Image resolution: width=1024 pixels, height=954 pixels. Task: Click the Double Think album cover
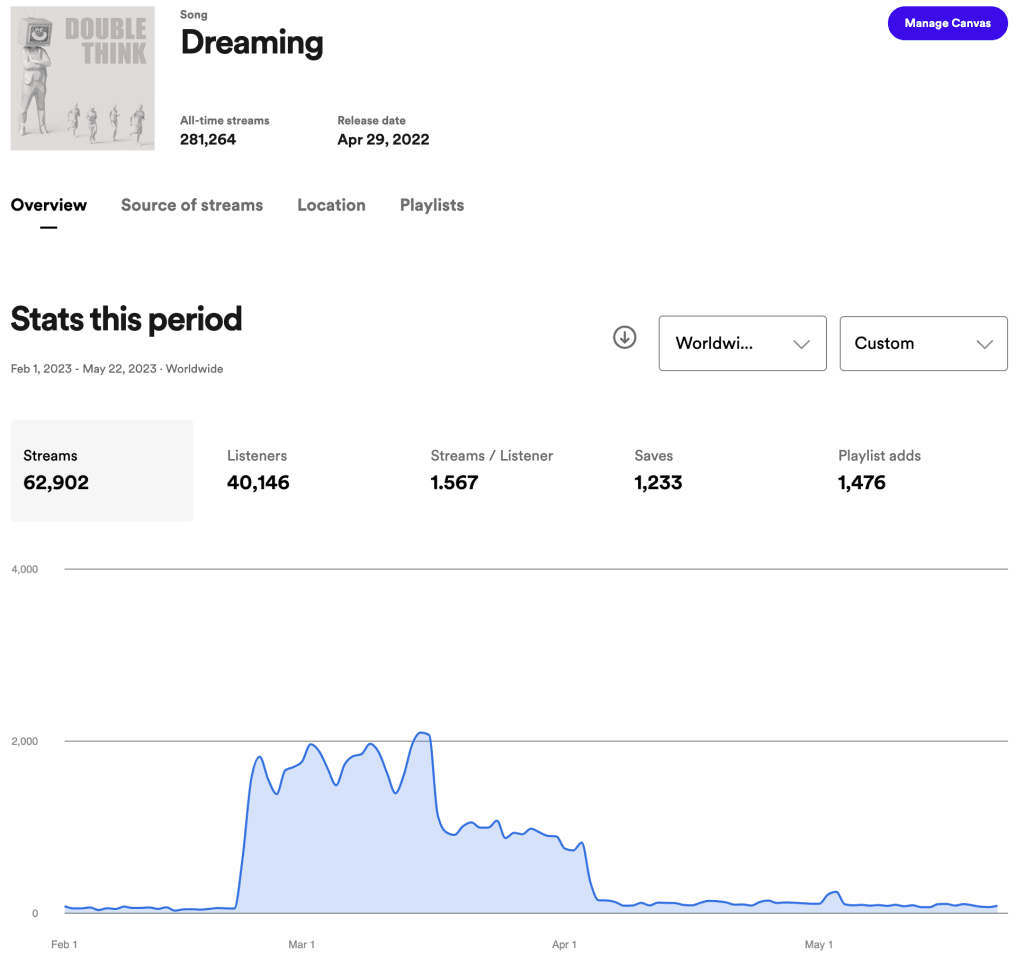coord(82,78)
